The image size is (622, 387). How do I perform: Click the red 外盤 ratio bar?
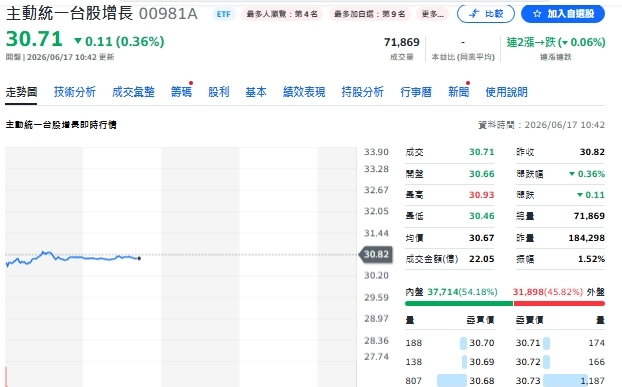(559, 304)
